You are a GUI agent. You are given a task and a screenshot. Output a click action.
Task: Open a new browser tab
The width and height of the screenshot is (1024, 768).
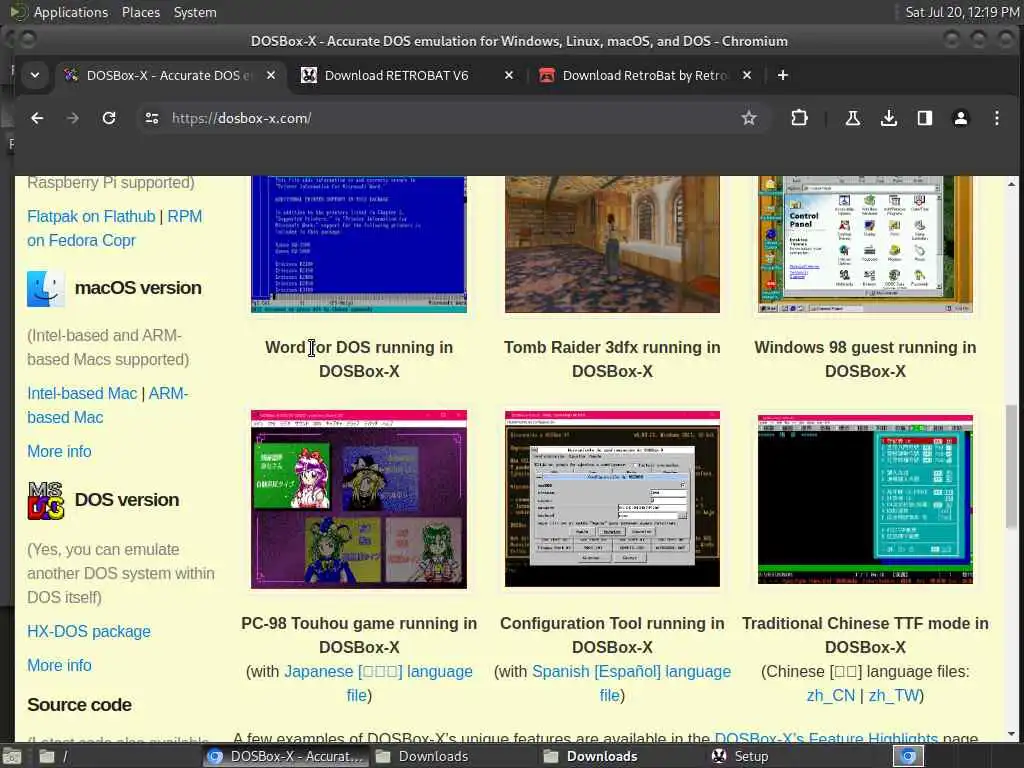[782, 75]
